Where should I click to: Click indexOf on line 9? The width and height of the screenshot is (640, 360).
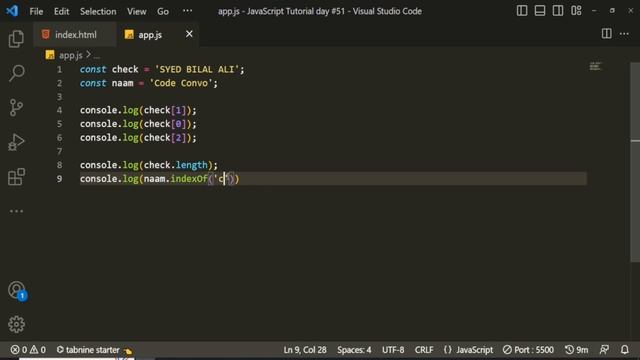189,179
